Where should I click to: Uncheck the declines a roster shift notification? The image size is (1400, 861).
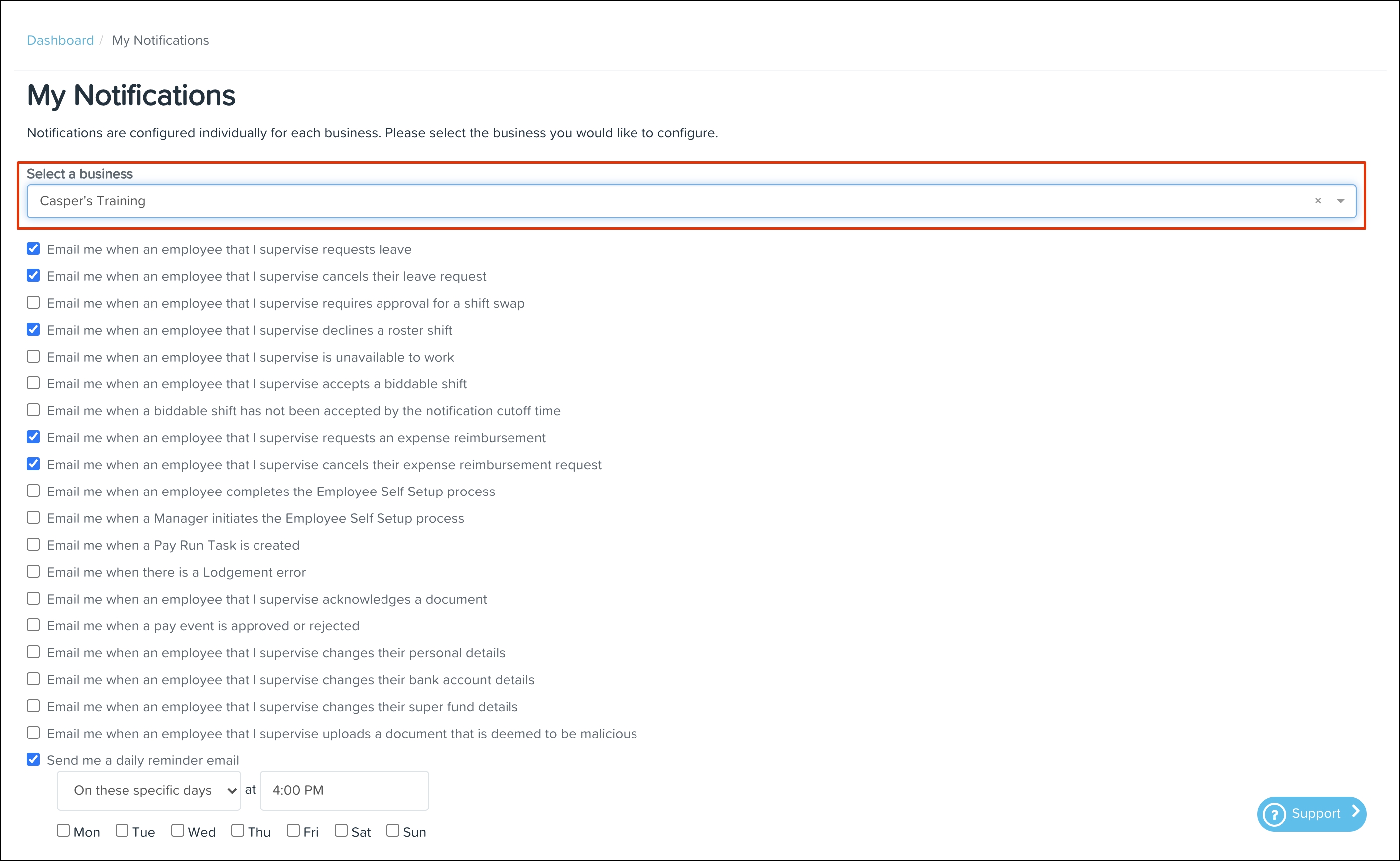pyautogui.click(x=33, y=329)
